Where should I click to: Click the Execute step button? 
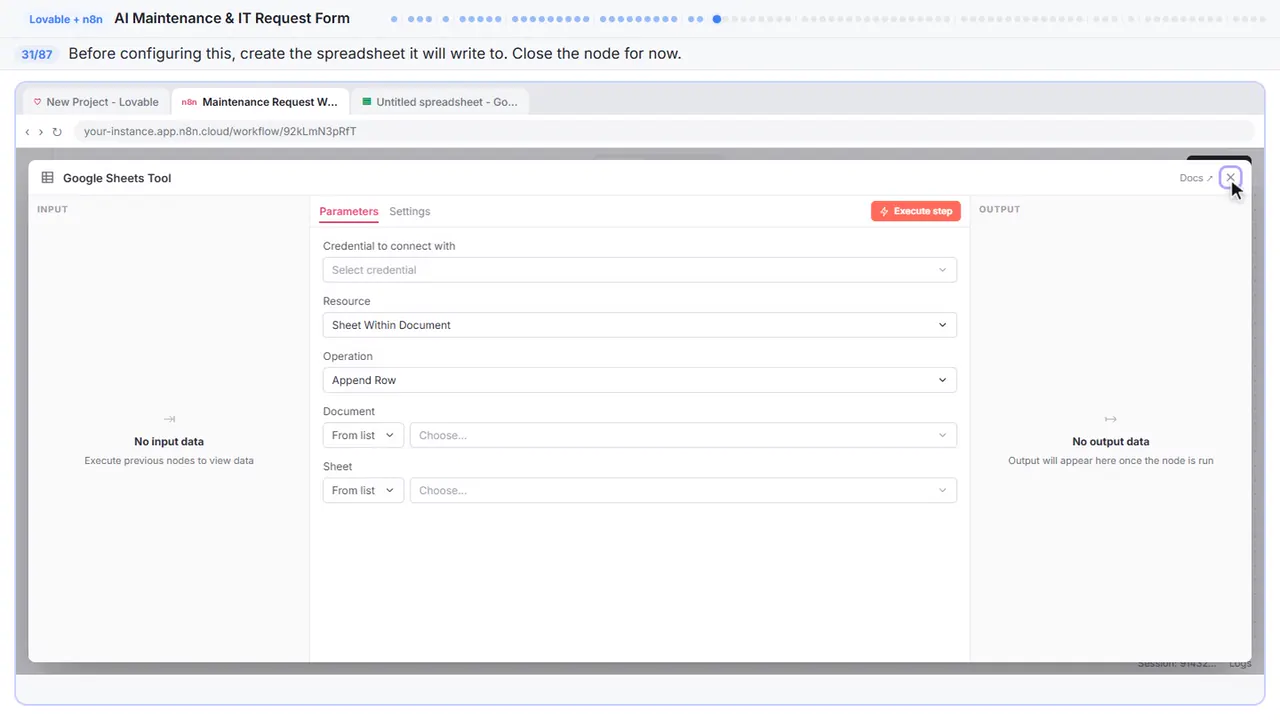point(916,211)
